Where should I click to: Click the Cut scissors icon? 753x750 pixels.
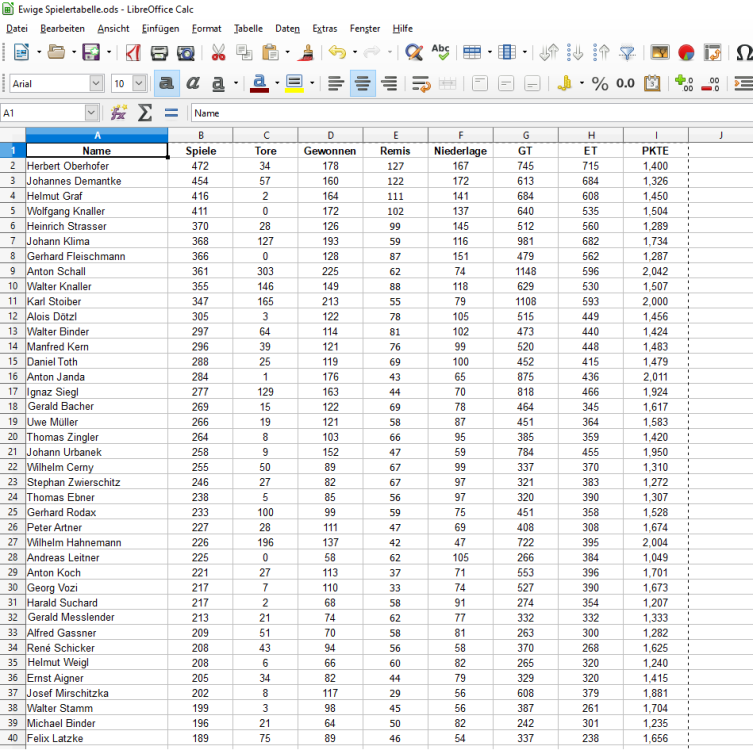217,52
